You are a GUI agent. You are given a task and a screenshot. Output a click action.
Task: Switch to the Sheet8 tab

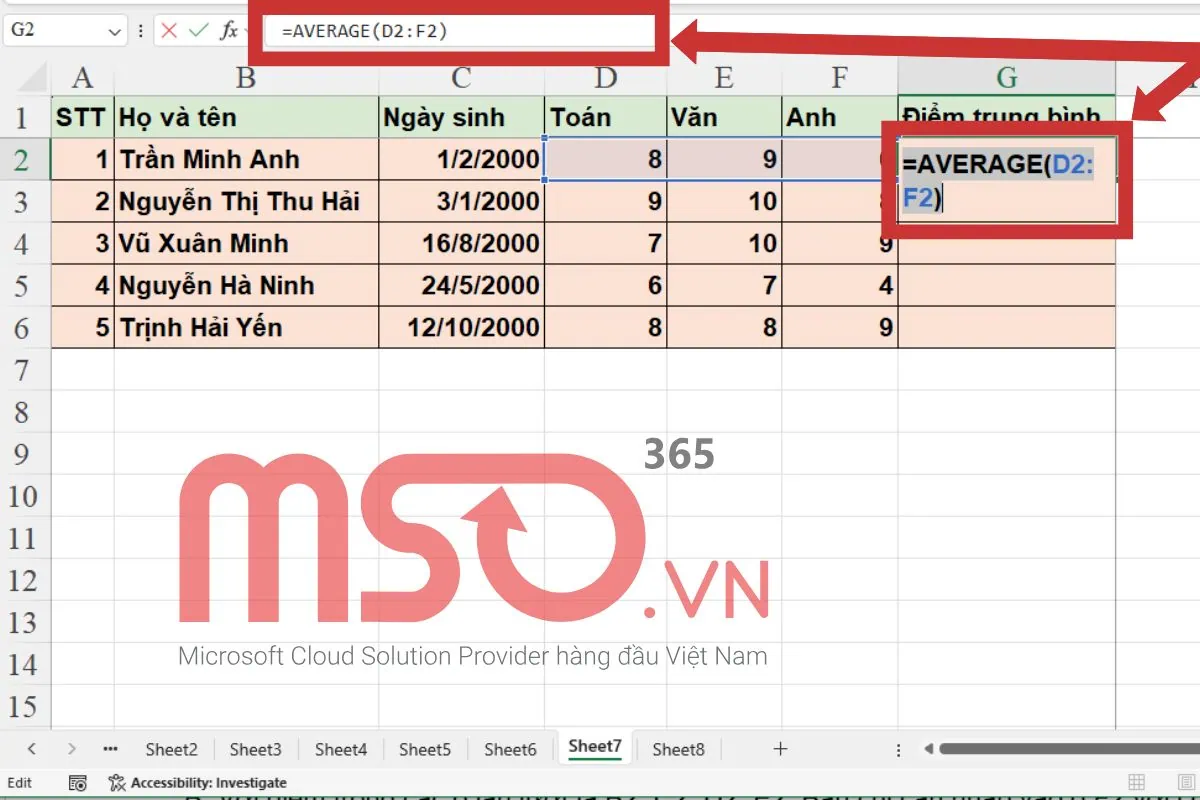coord(678,748)
